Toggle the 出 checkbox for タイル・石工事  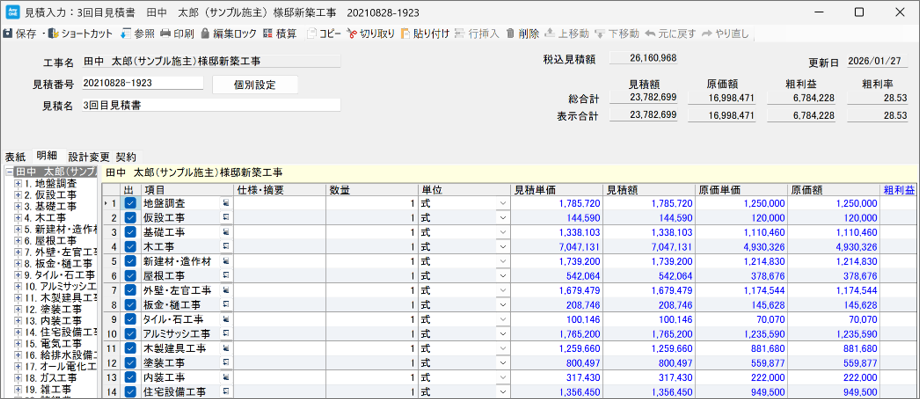[130, 319]
